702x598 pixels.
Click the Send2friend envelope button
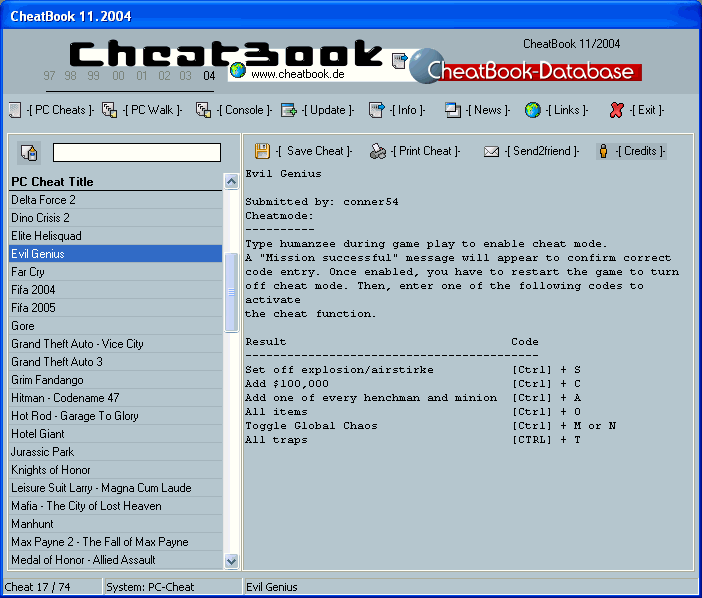coord(491,152)
